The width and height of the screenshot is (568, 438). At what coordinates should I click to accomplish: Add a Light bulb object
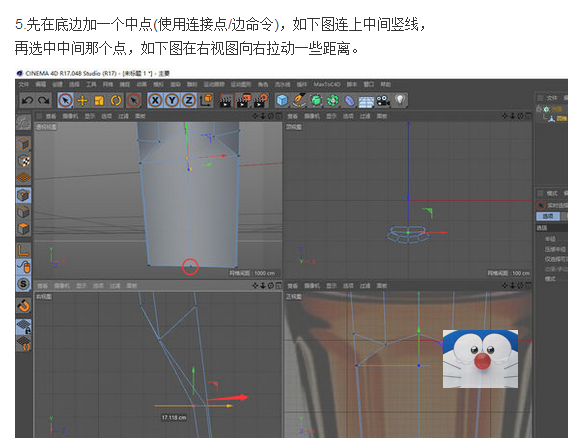pyautogui.click(x=400, y=100)
